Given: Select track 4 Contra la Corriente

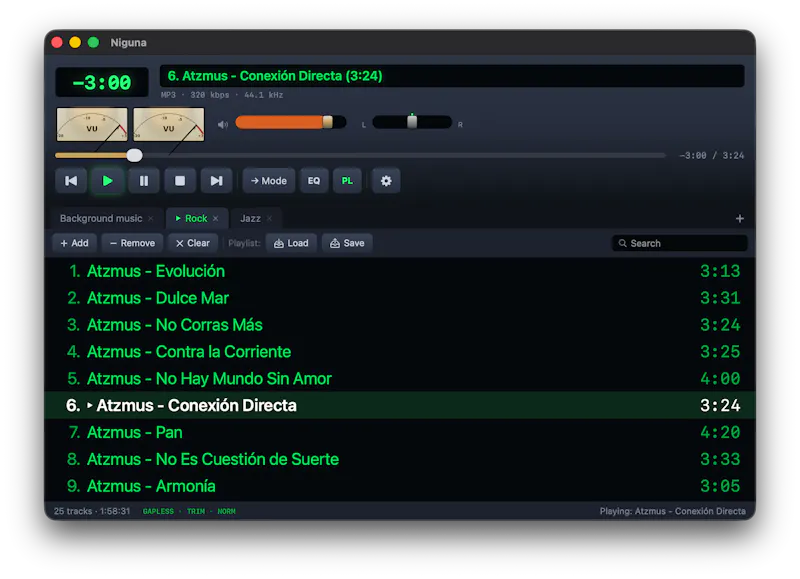Looking at the screenshot, I should [400, 351].
